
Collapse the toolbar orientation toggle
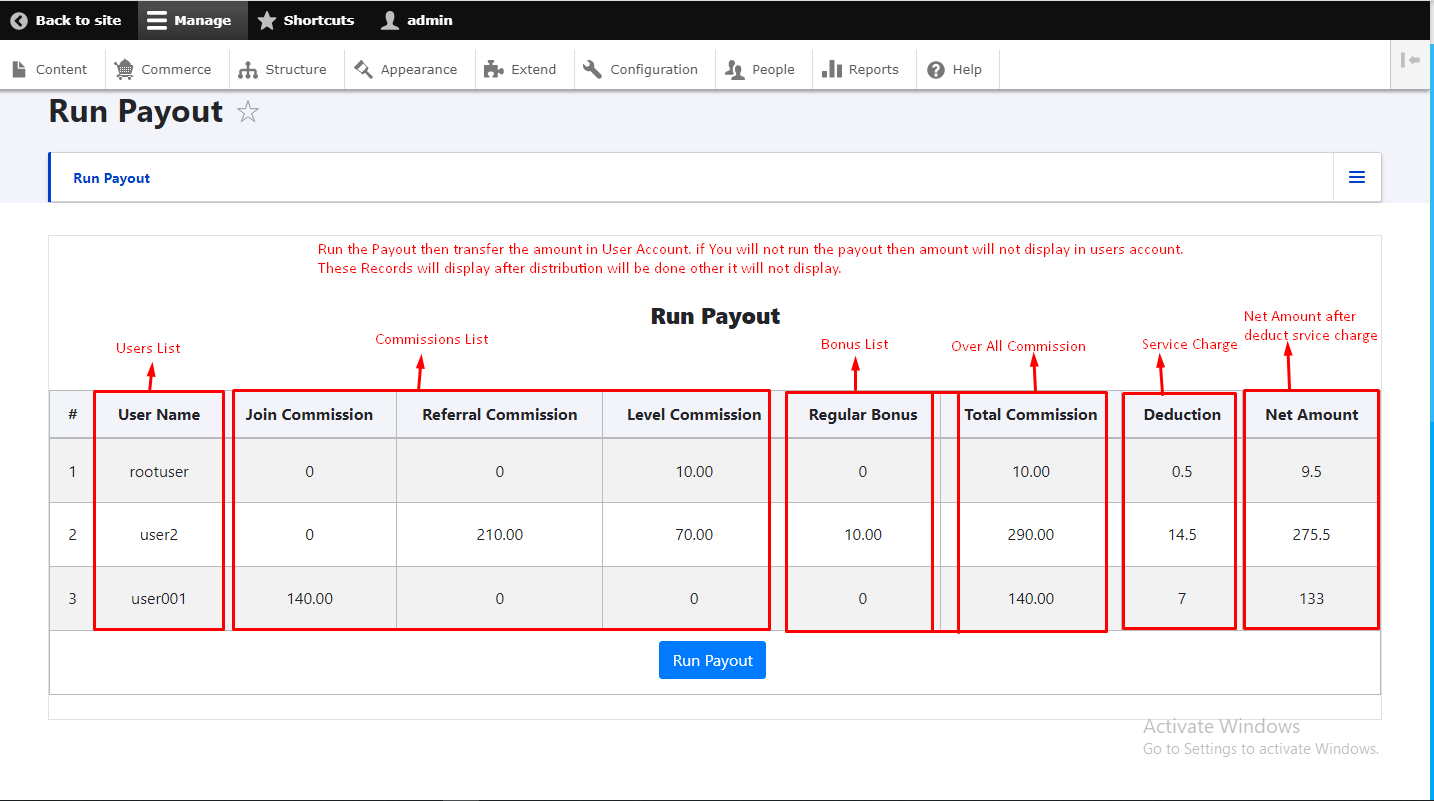(x=1410, y=60)
